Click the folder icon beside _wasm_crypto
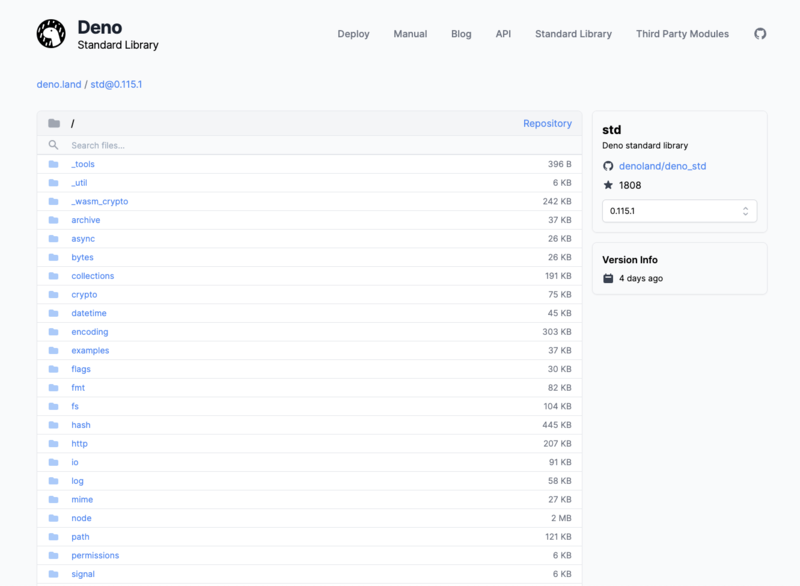Screen dimensions: 800x586 [x=54, y=201]
